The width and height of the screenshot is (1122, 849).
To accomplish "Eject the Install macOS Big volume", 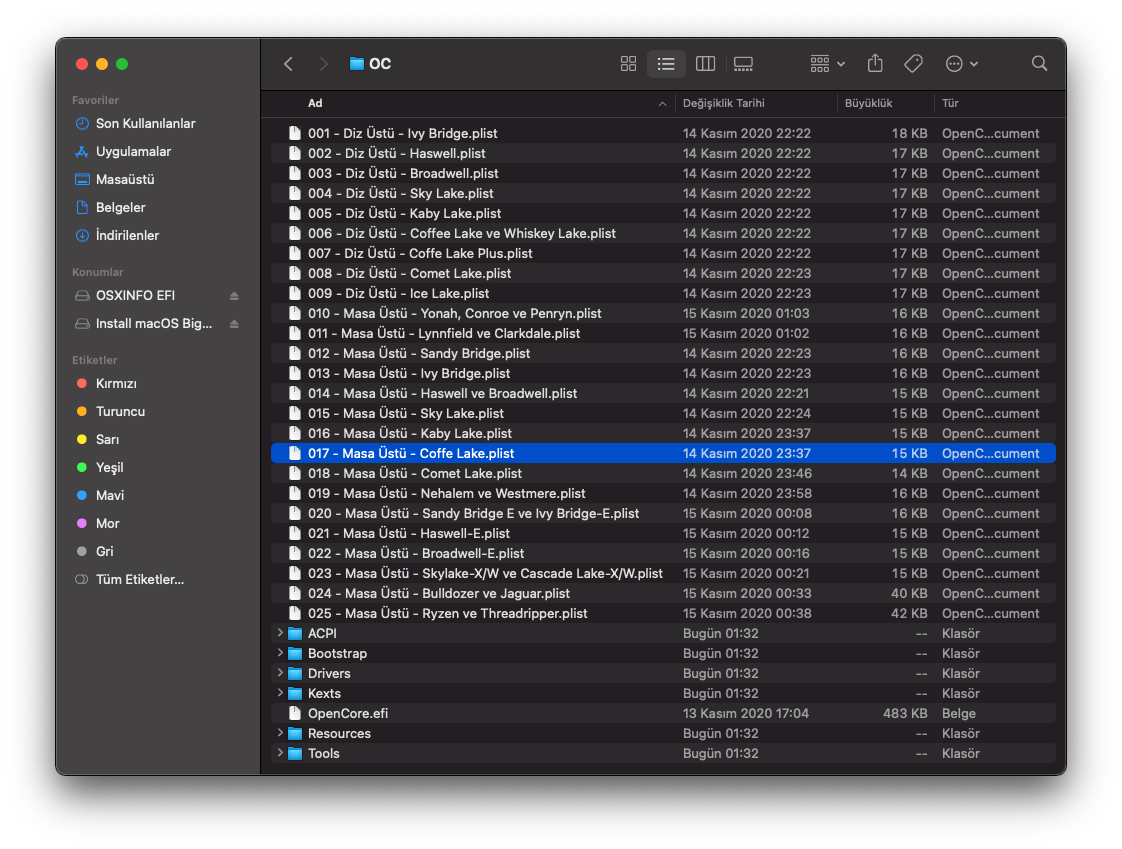I will click(234, 324).
